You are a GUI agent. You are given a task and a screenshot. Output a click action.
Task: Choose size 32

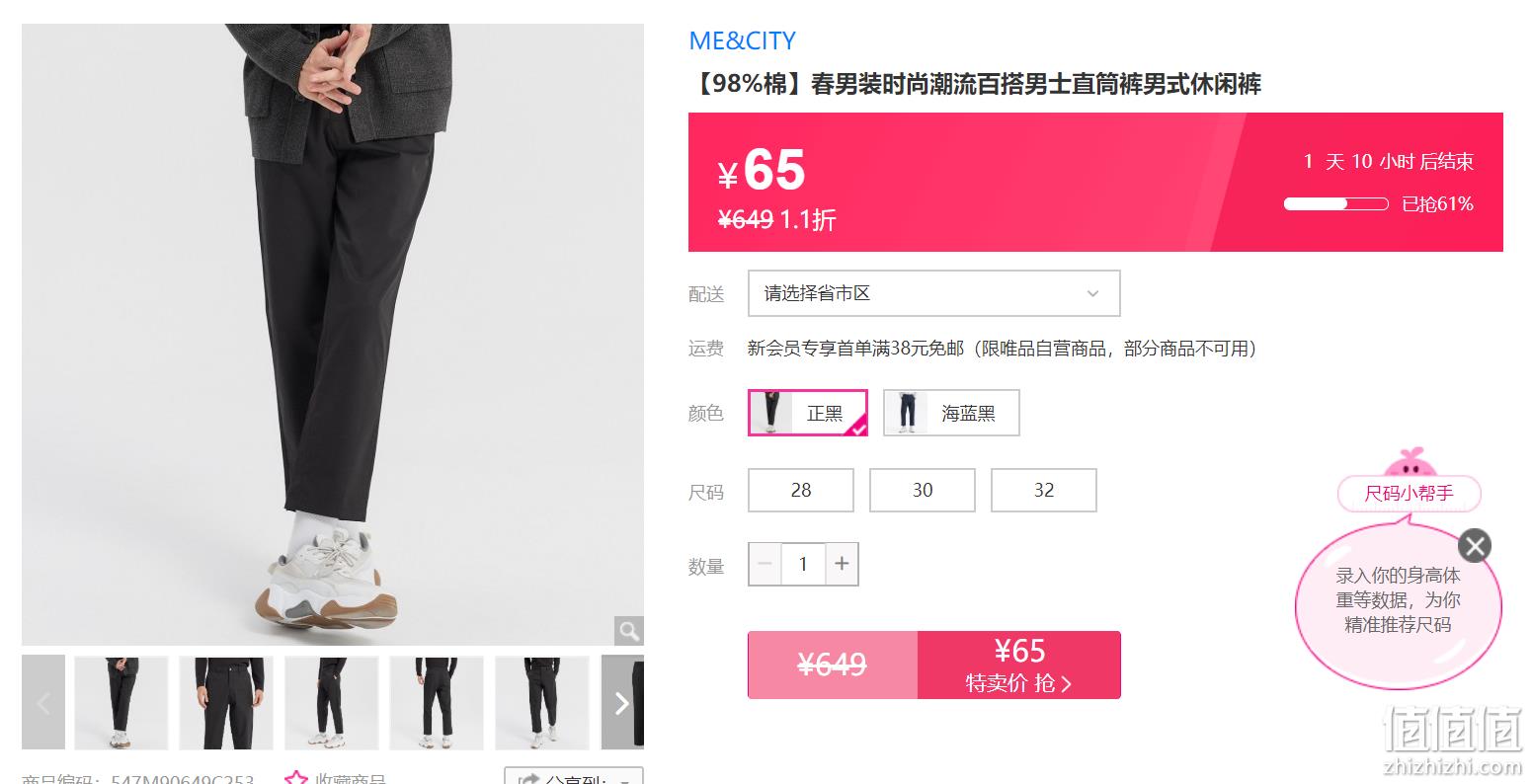(1044, 490)
